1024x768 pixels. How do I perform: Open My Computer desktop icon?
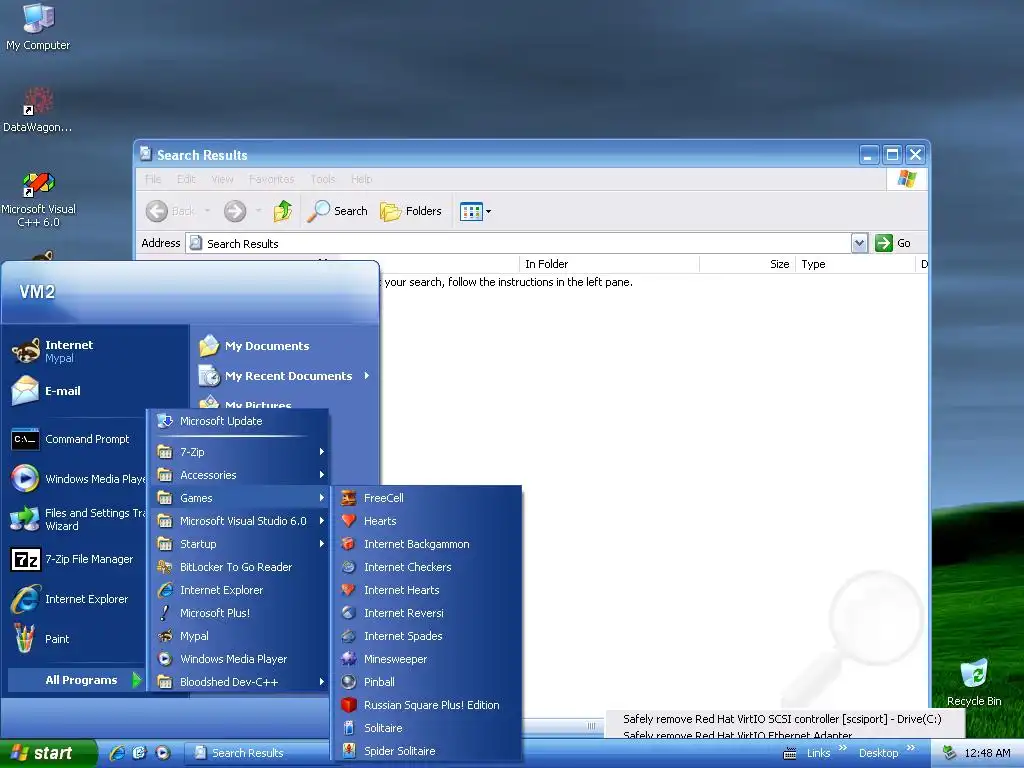38,27
